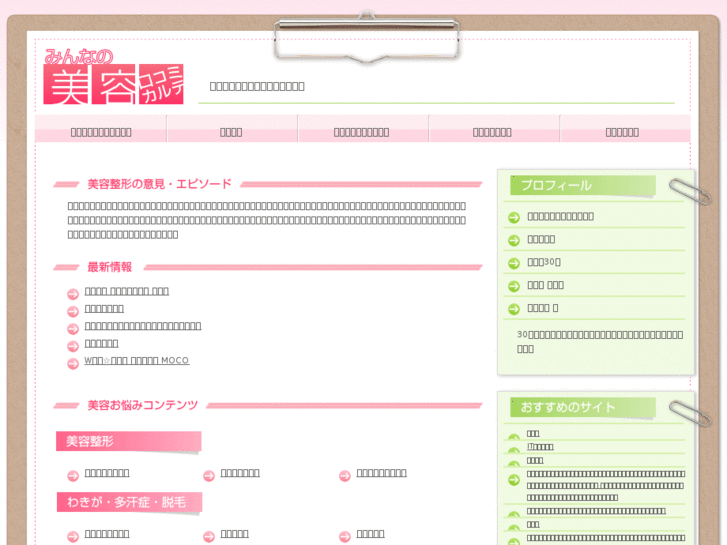Click the 美容整形の意見・エピソード section heading
Screen dimensions: 727x545
[x=159, y=184]
